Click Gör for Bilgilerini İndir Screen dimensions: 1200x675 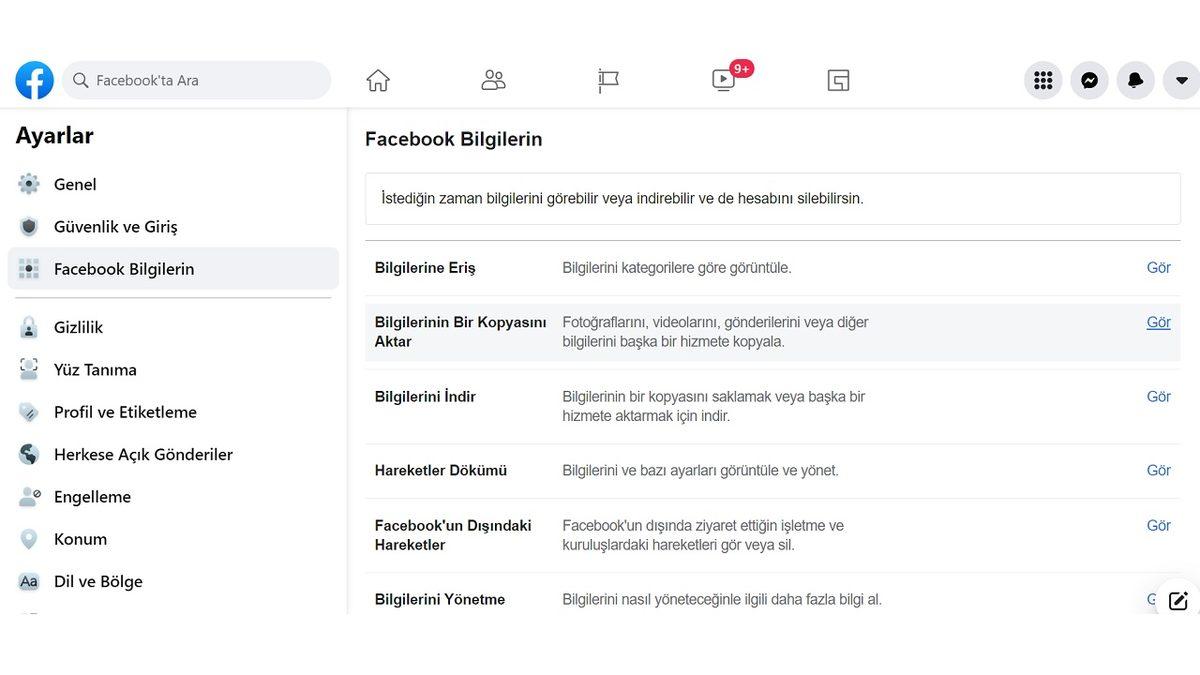coord(1158,396)
